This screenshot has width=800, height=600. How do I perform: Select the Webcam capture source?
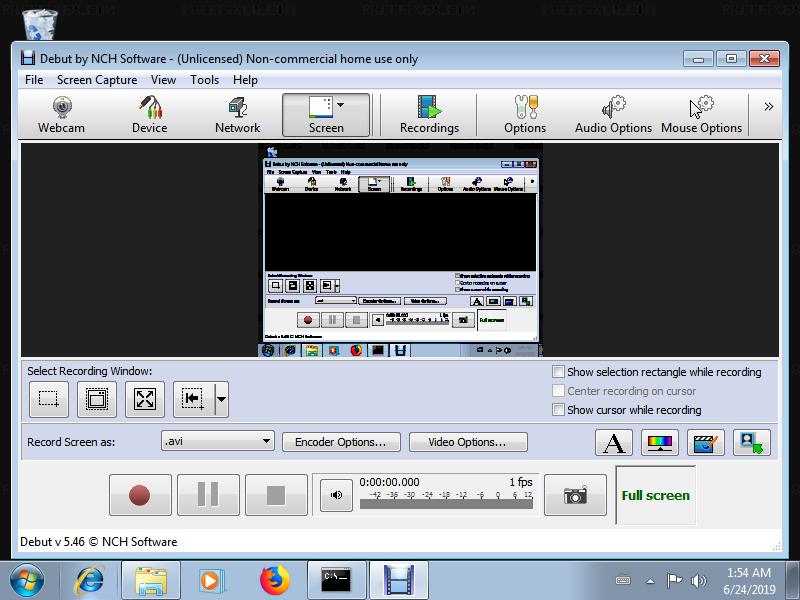[x=61, y=115]
